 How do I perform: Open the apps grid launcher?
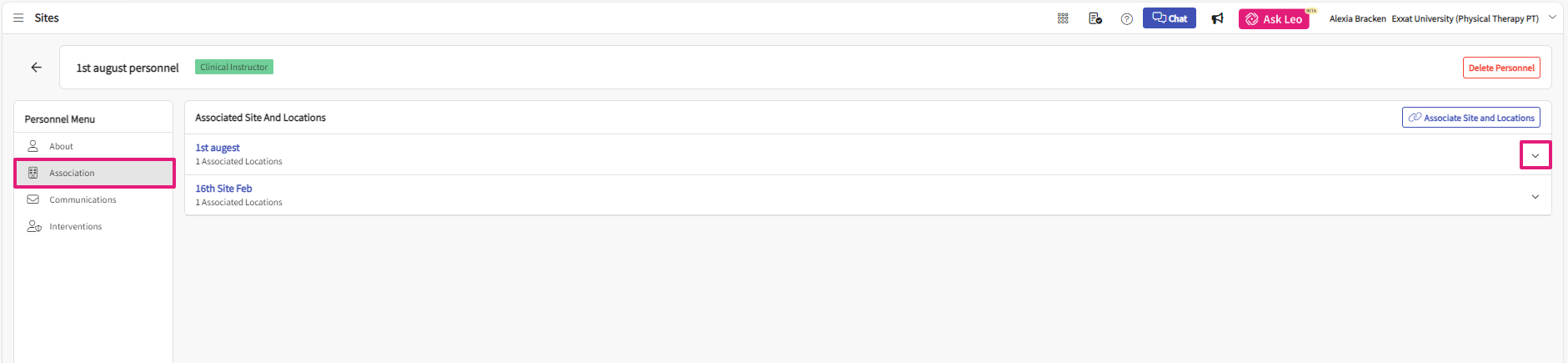click(x=1063, y=18)
